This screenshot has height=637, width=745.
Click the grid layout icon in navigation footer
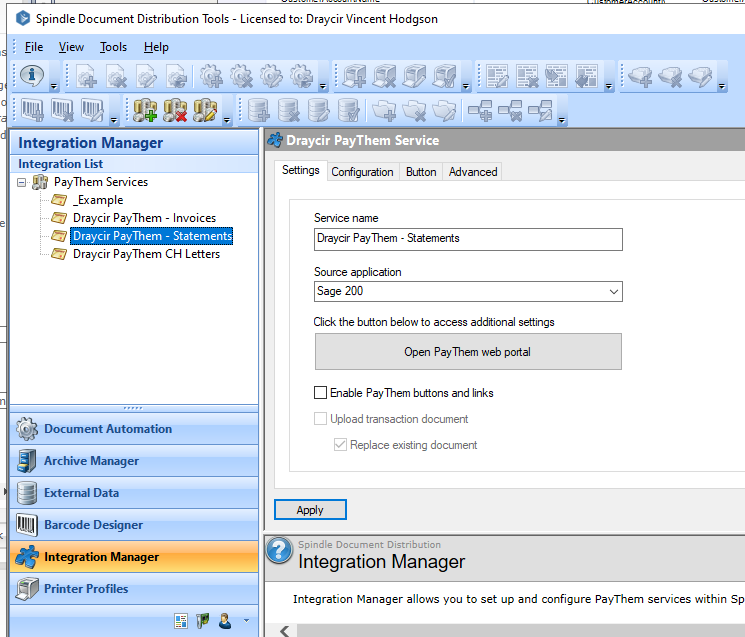pyautogui.click(x=181, y=620)
